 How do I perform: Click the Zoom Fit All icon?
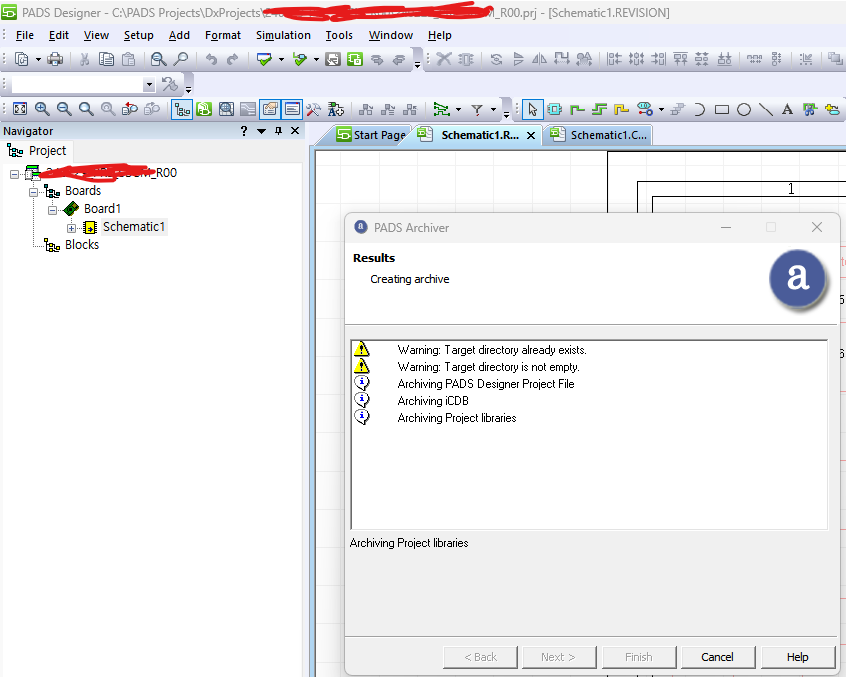20,110
